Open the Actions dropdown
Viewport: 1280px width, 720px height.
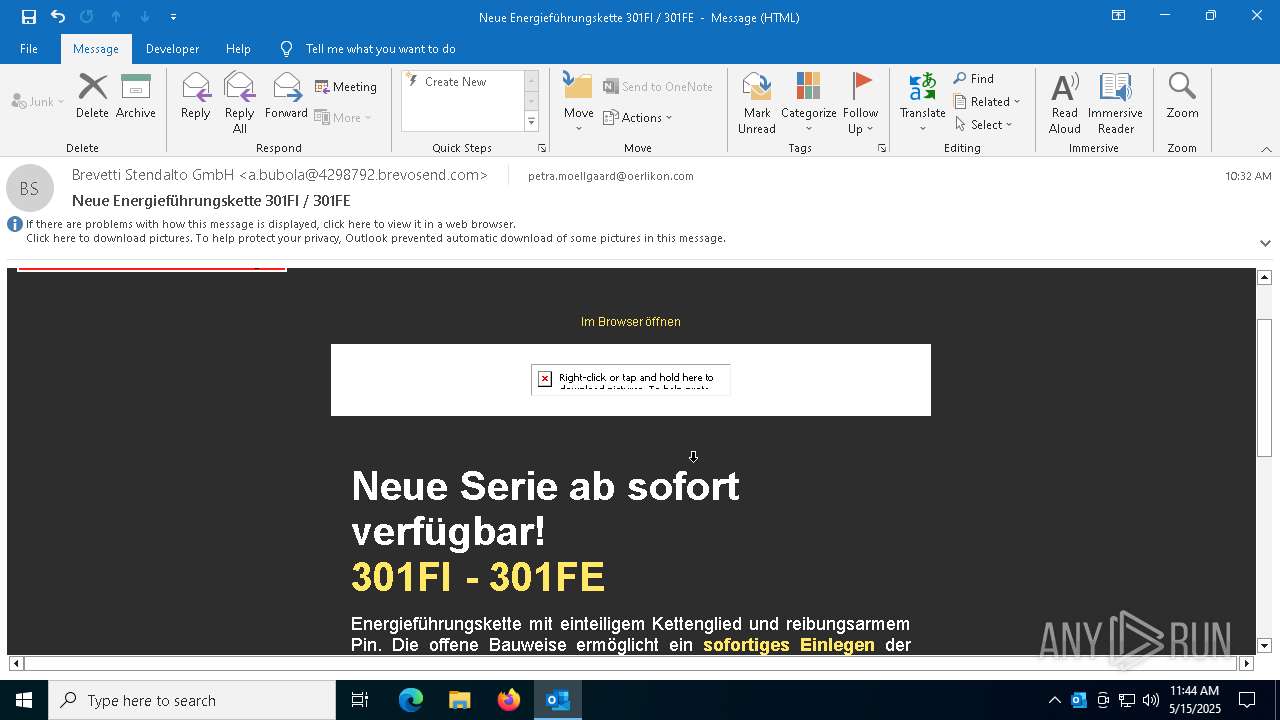tap(638, 117)
